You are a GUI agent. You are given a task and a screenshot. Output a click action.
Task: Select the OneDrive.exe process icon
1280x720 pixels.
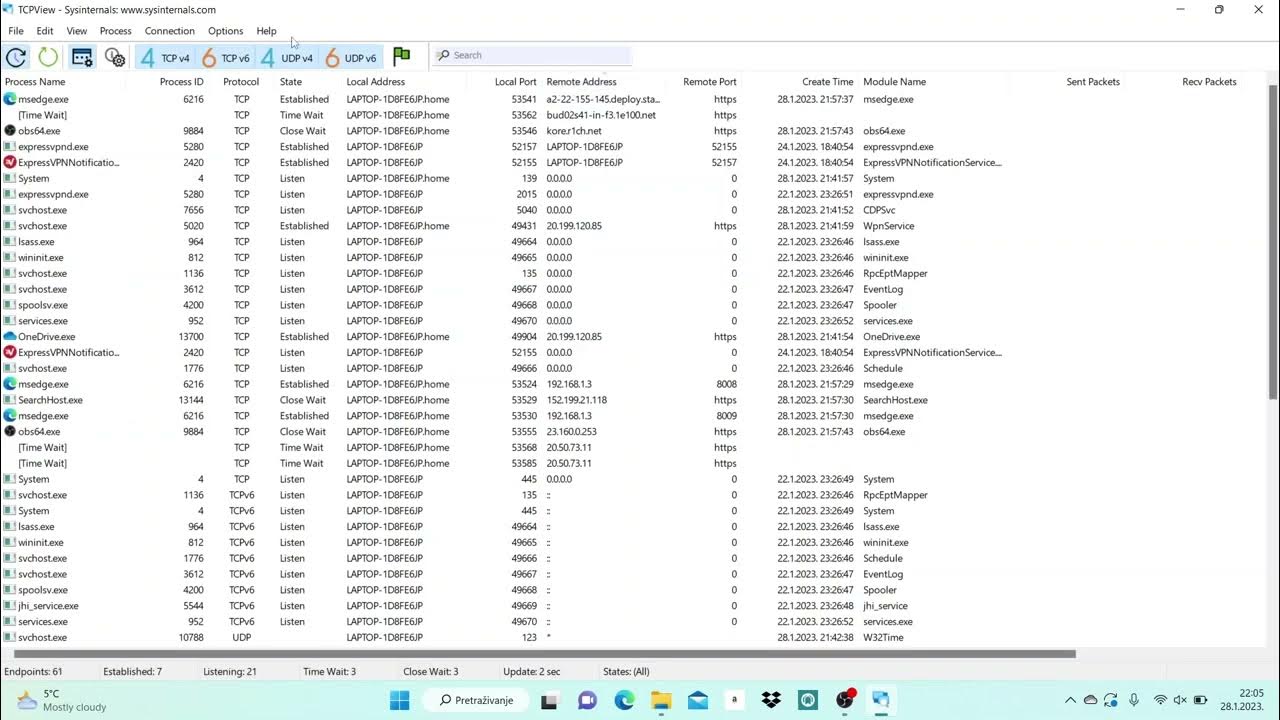[10, 337]
